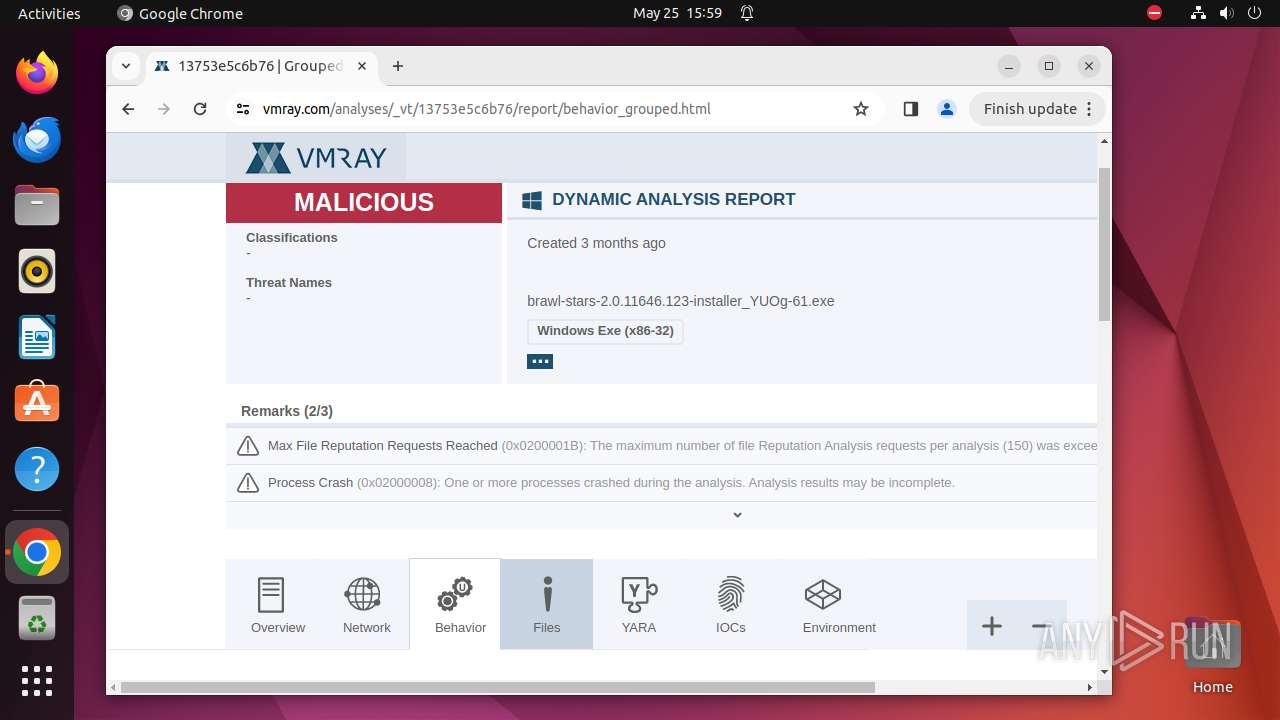The image size is (1280, 720).
Task: Click the plus expand-all button
Action: coord(991,626)
